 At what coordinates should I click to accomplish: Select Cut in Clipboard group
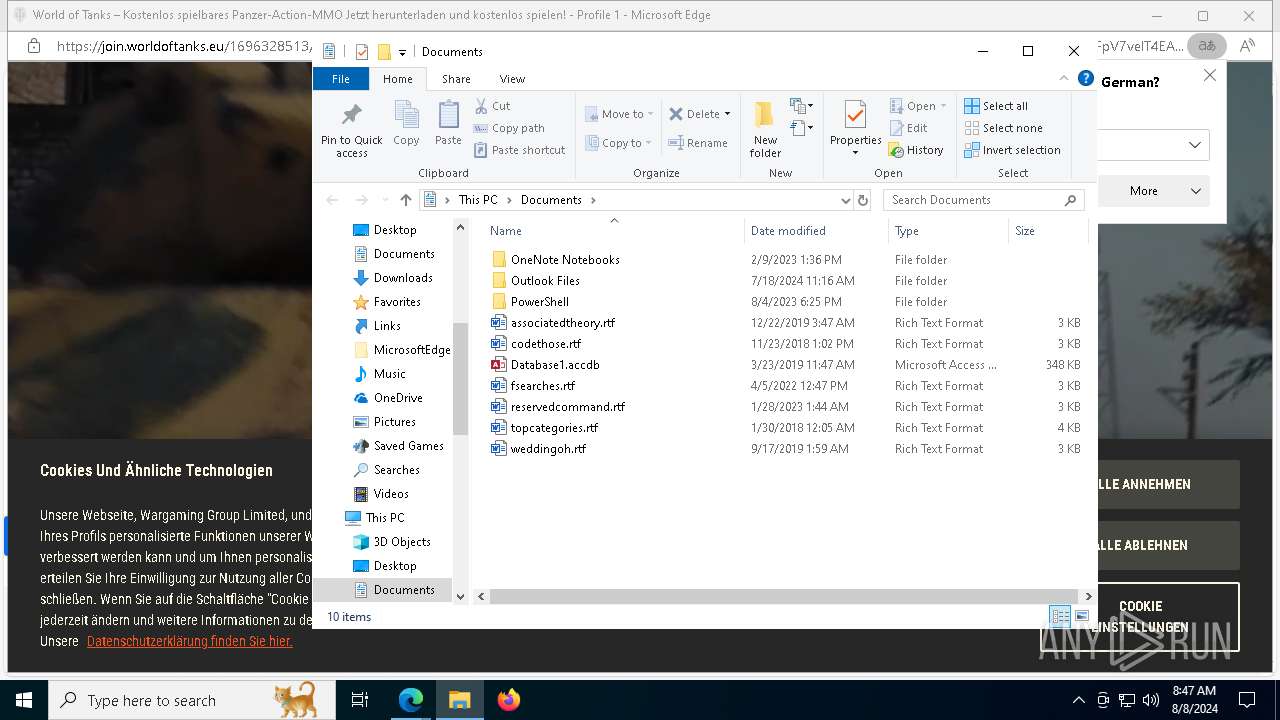492,106
